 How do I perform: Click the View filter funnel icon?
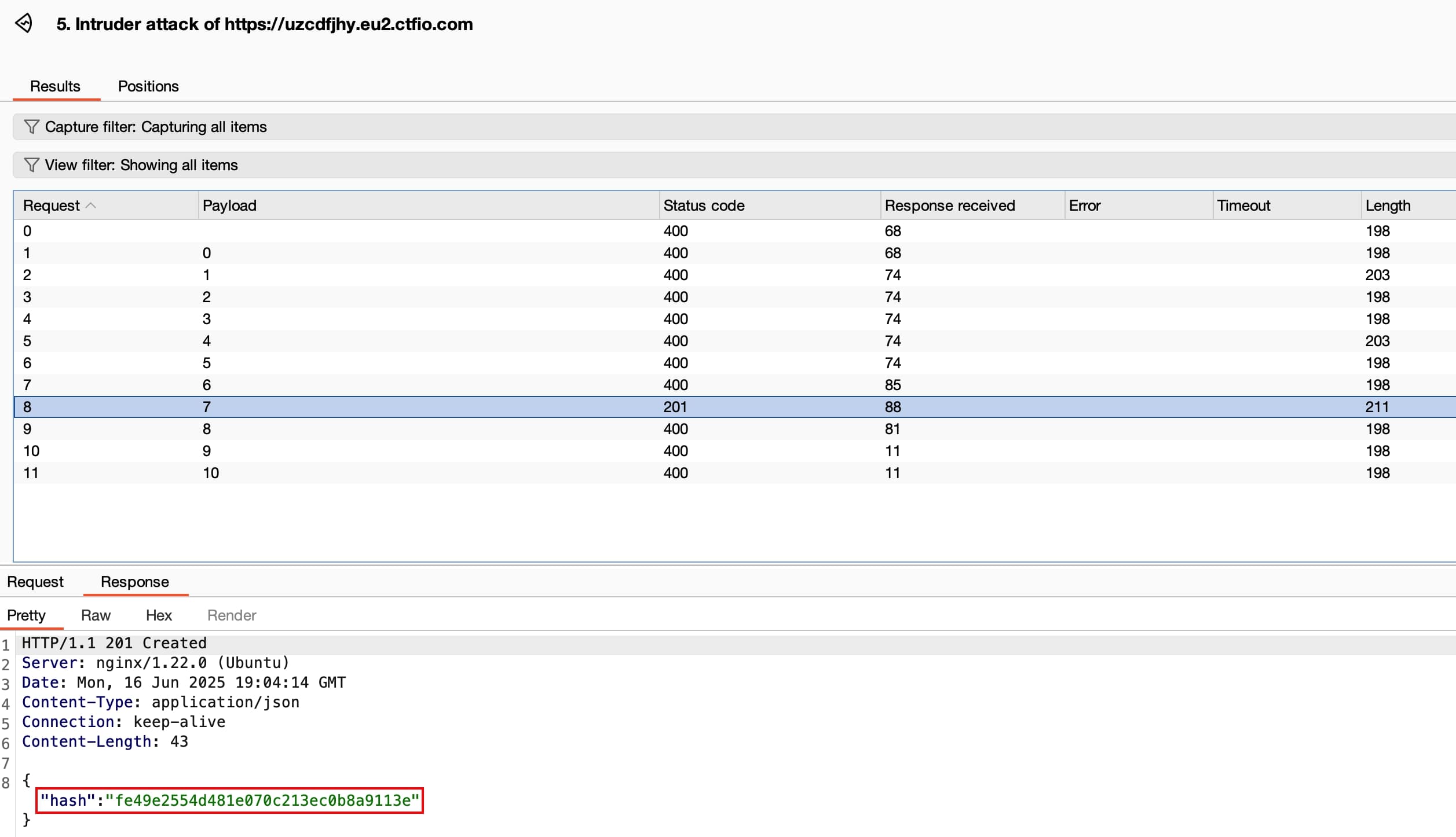pyautogui.click(x=31, y=165)
